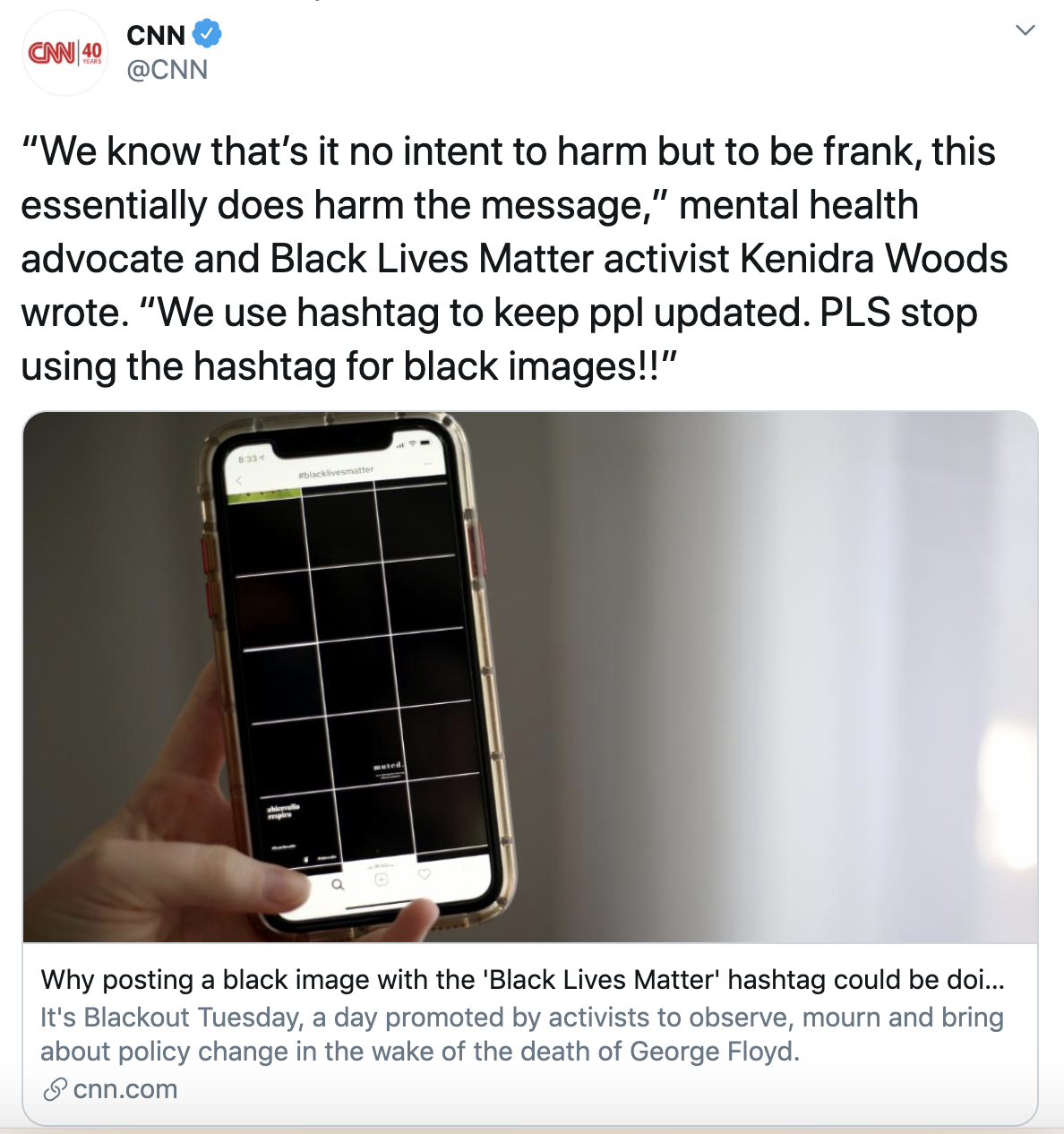Click the #blacklivesmatter title on the phone
The height and width of the screenshot is (1134, 1064).
click(338, 472)
